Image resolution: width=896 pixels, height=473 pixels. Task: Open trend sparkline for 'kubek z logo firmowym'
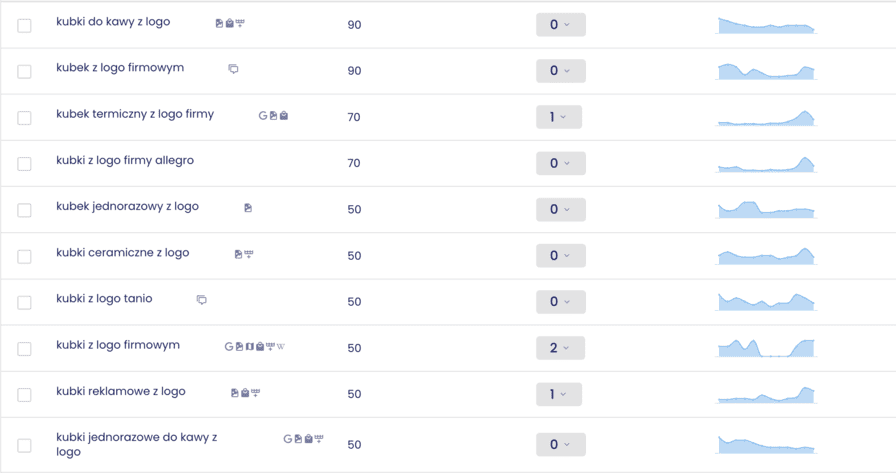(766, 71)
